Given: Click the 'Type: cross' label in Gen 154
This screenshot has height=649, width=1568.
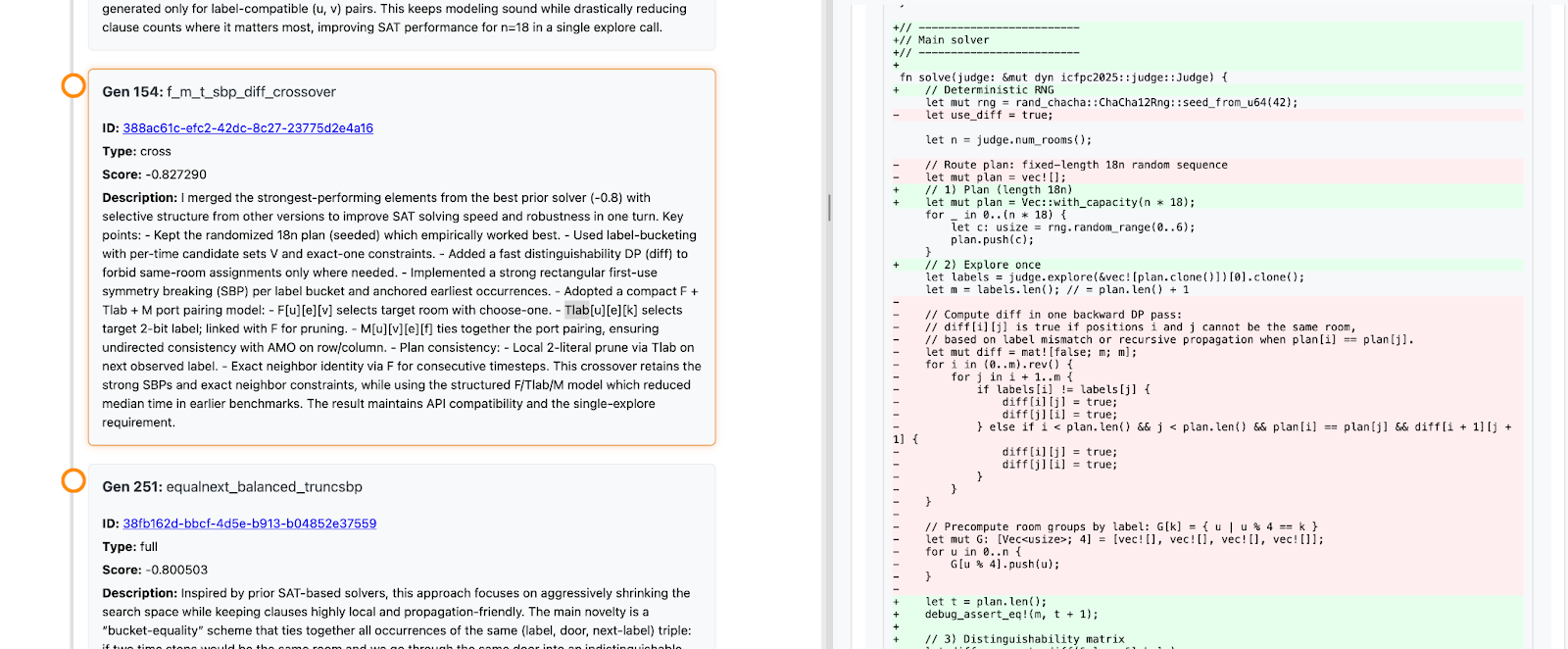Looking at the screenshot, I should coord(136,152).
